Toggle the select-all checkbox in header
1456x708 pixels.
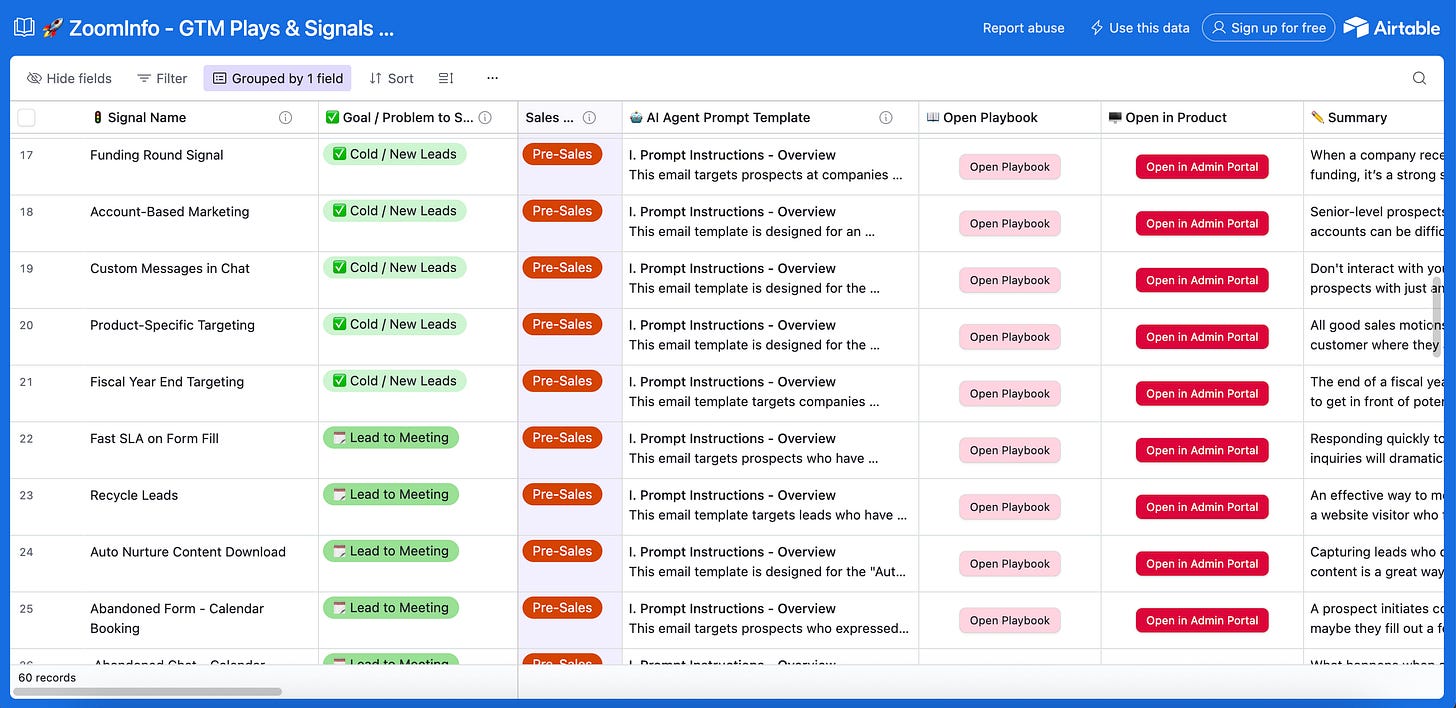pyautogui.click(x=27, y=118)
